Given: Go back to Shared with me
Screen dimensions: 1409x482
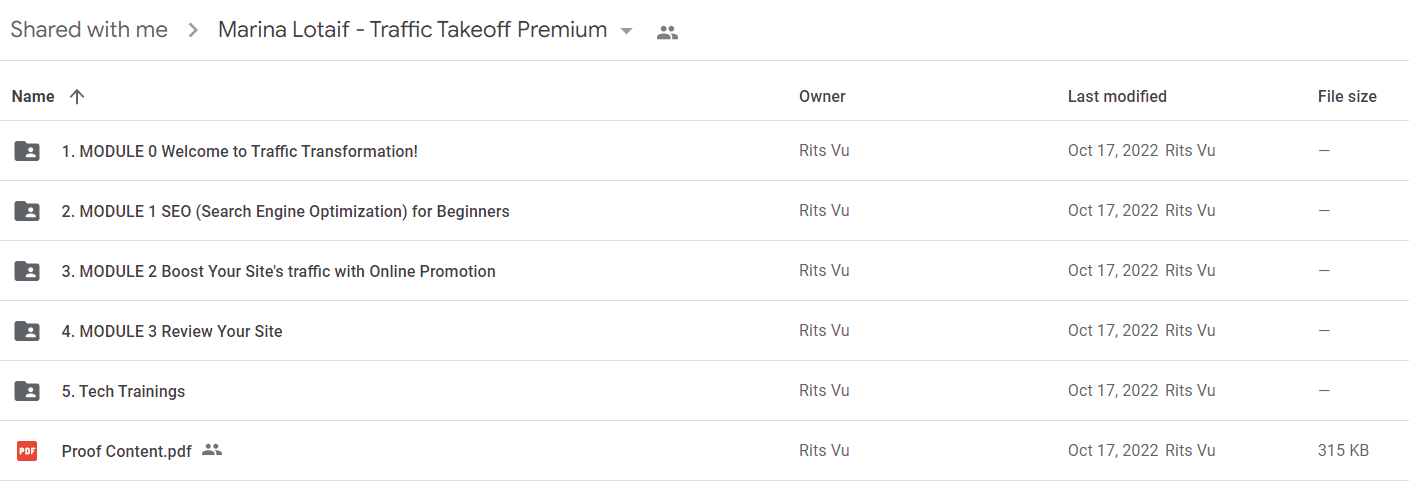Looking at the screenshot, I should pyautogui.click(x=89, y=30).
